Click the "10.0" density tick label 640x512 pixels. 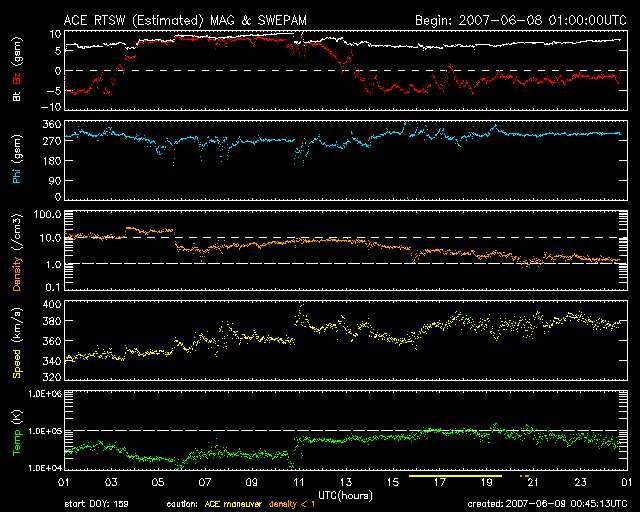pos(50,238)
